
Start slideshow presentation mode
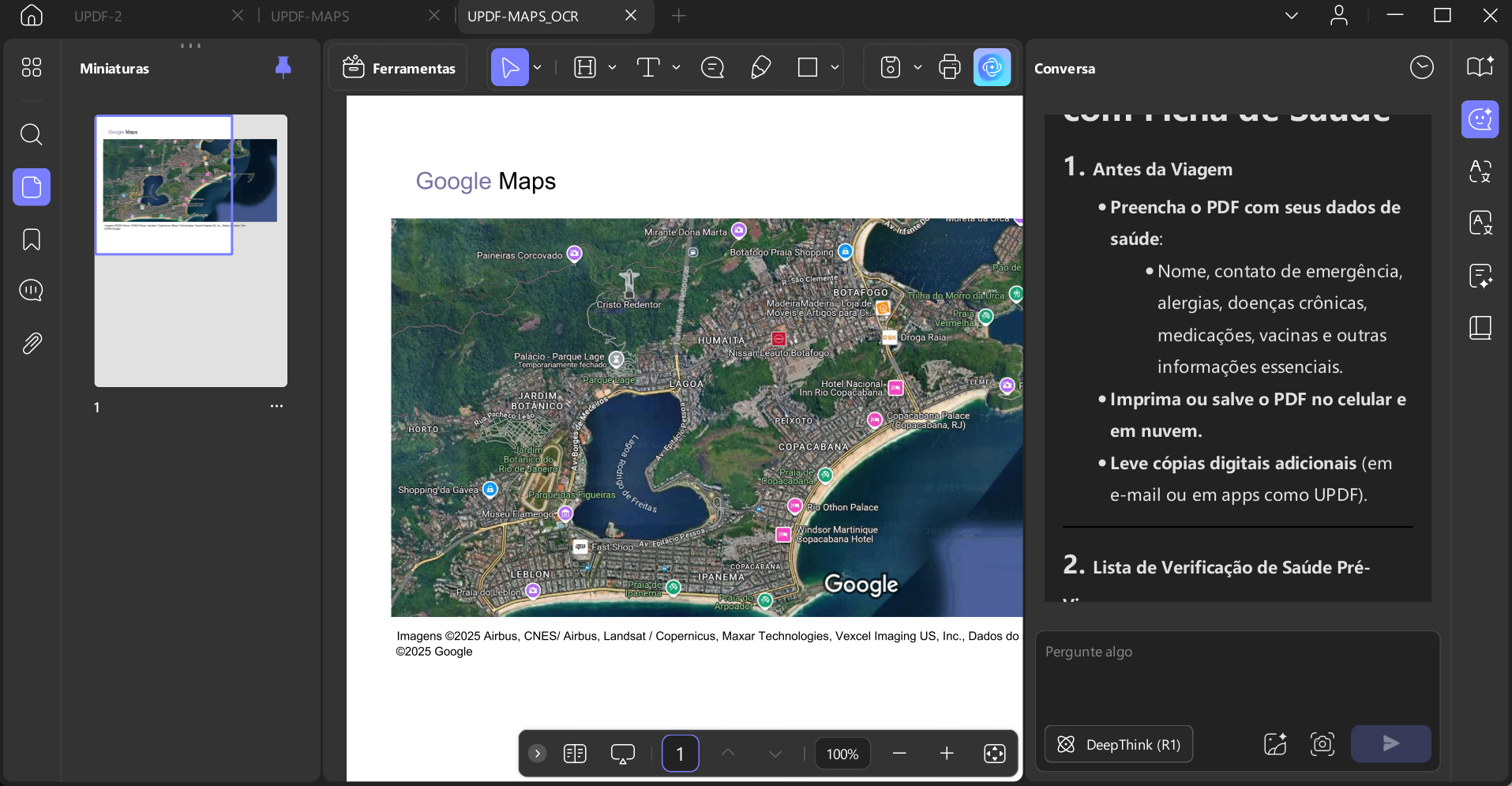click(x=623, y=754)
